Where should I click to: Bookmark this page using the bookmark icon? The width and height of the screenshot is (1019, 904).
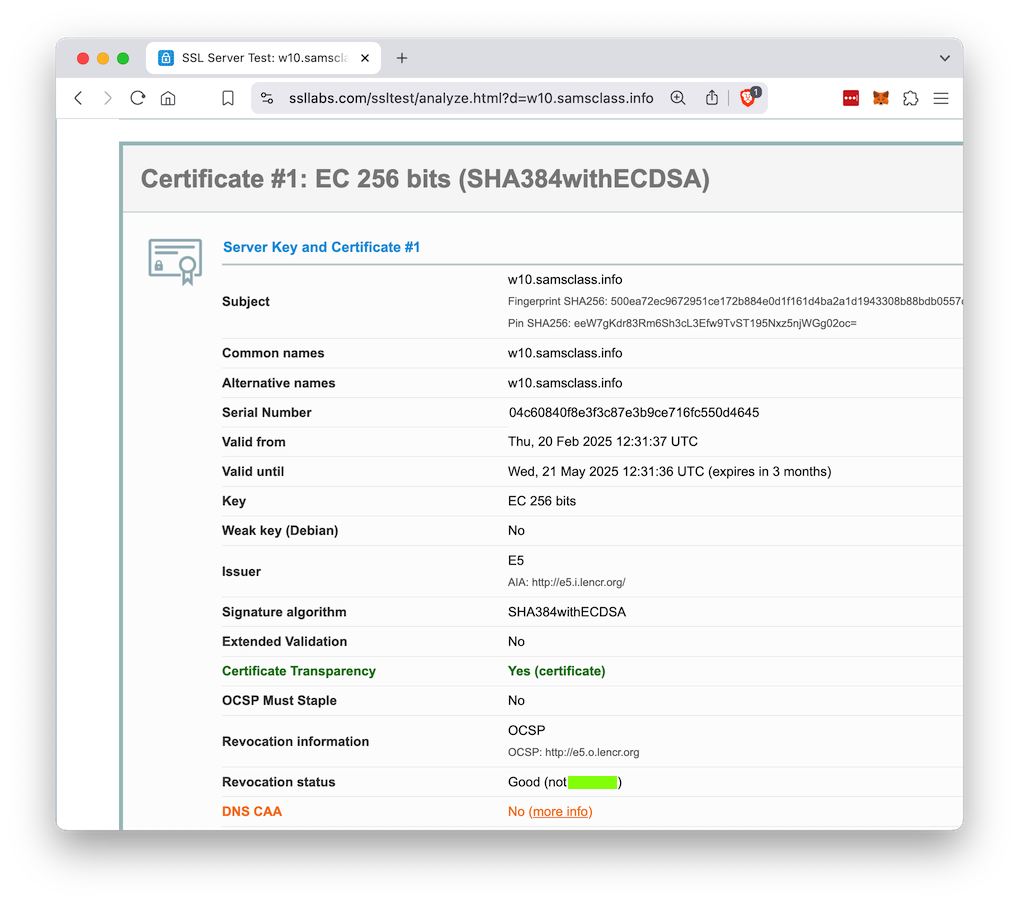coord(228,98)
